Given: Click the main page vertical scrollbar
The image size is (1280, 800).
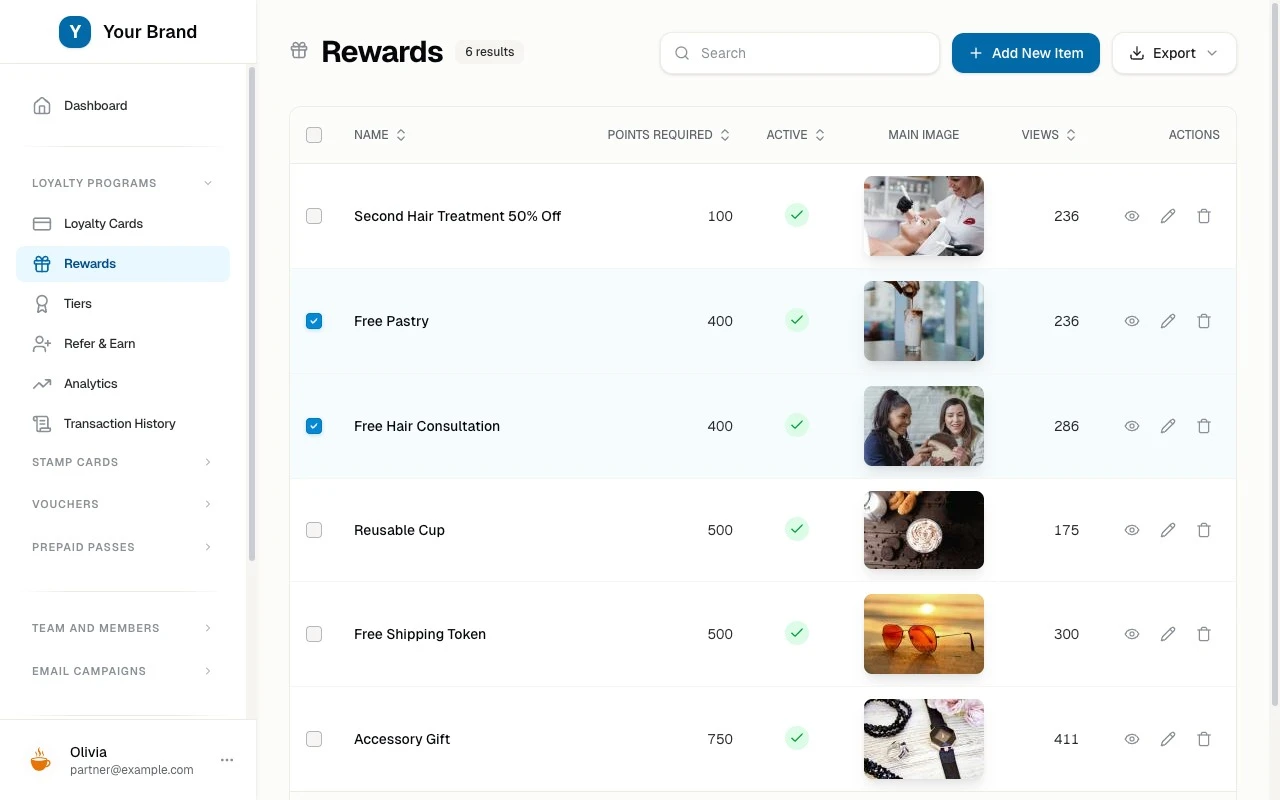Looking at the screenshot, I should point(1275,355).
